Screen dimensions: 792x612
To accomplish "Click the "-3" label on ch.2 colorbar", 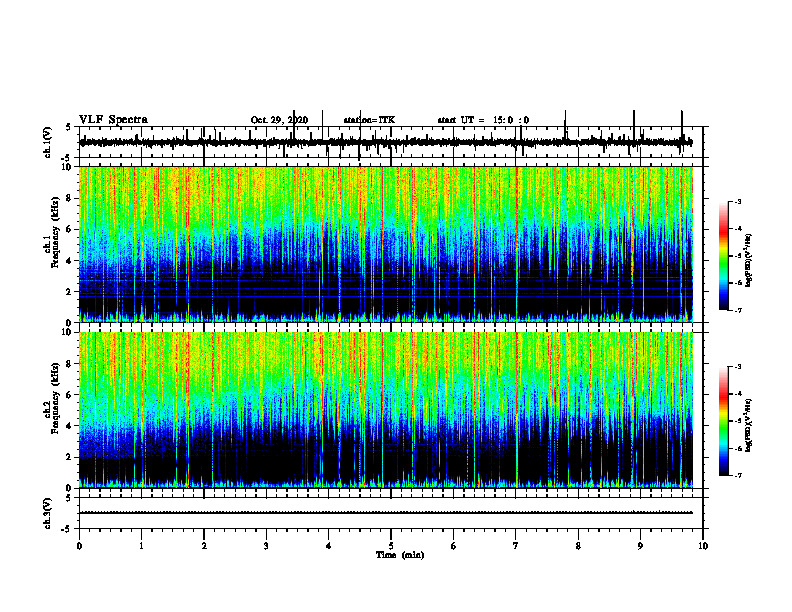I will coord(737,367).
